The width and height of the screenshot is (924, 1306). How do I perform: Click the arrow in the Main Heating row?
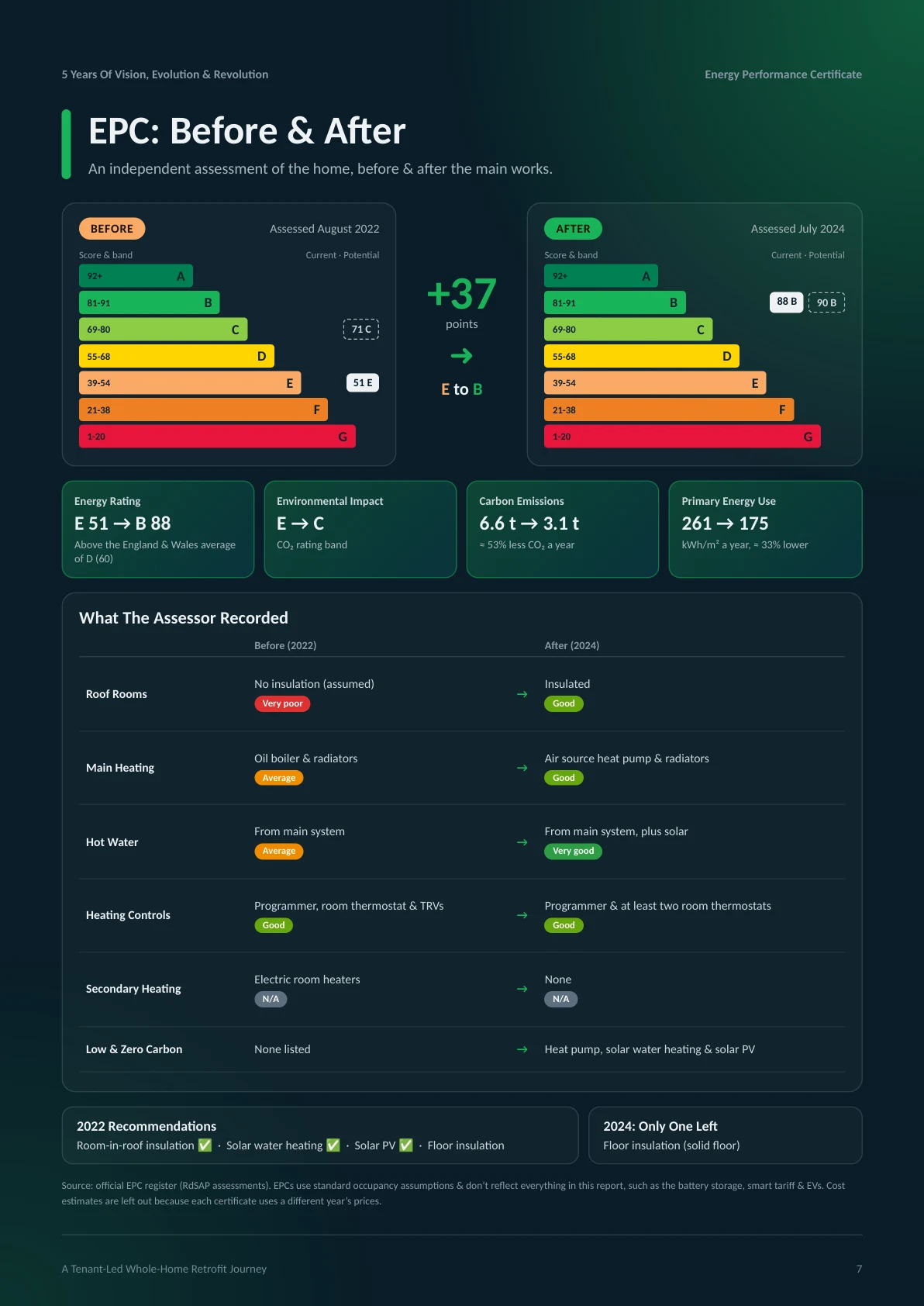pyautogui.click(x=522, y=768)
